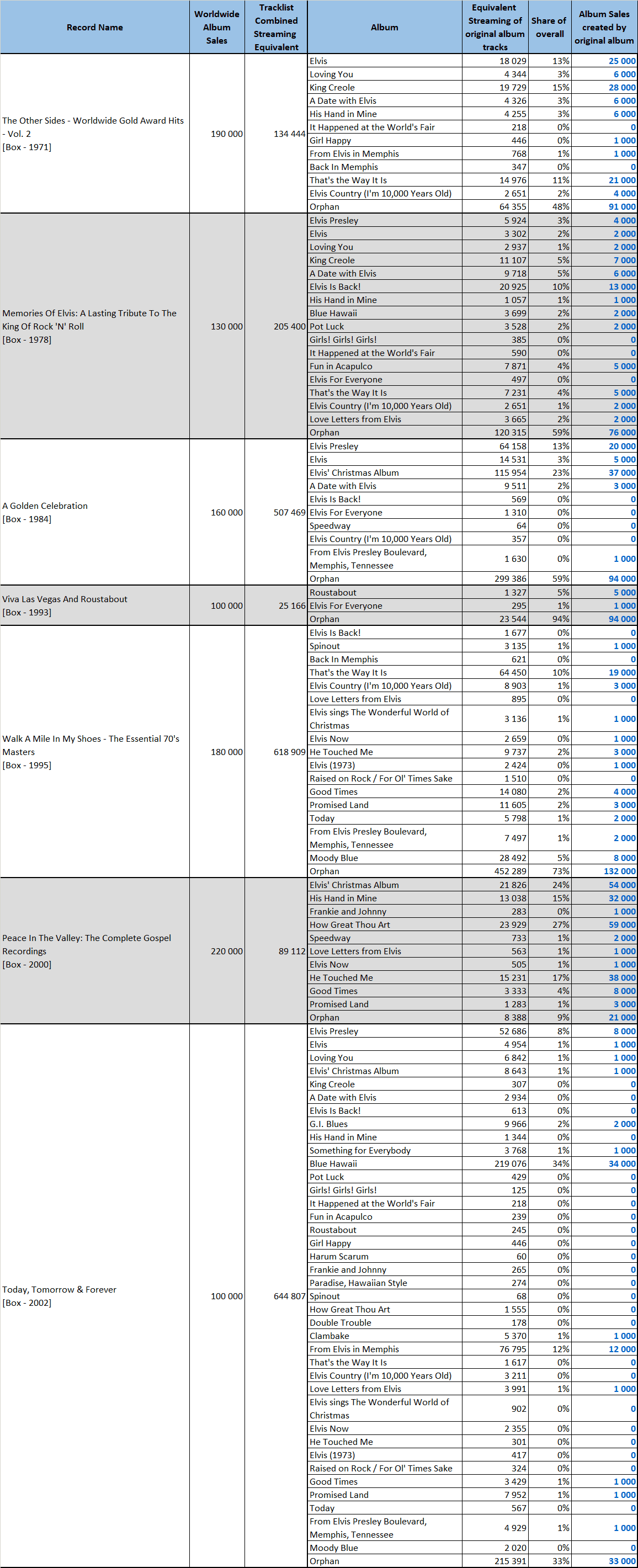This screenshot has height=1568, width=638.
Task: Select the 64 450 That's the Way value
Action: (x=495, y=673)
